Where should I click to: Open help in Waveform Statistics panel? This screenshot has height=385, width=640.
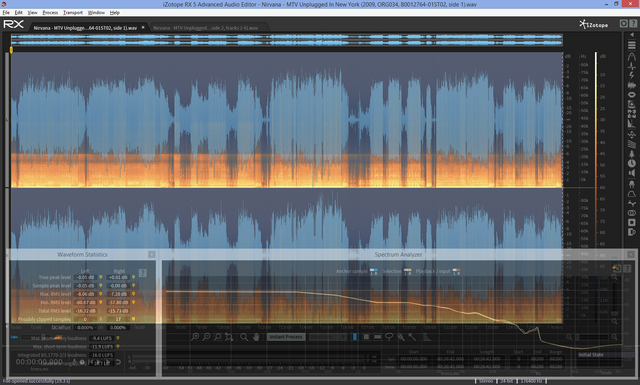[x=142, y=273]
